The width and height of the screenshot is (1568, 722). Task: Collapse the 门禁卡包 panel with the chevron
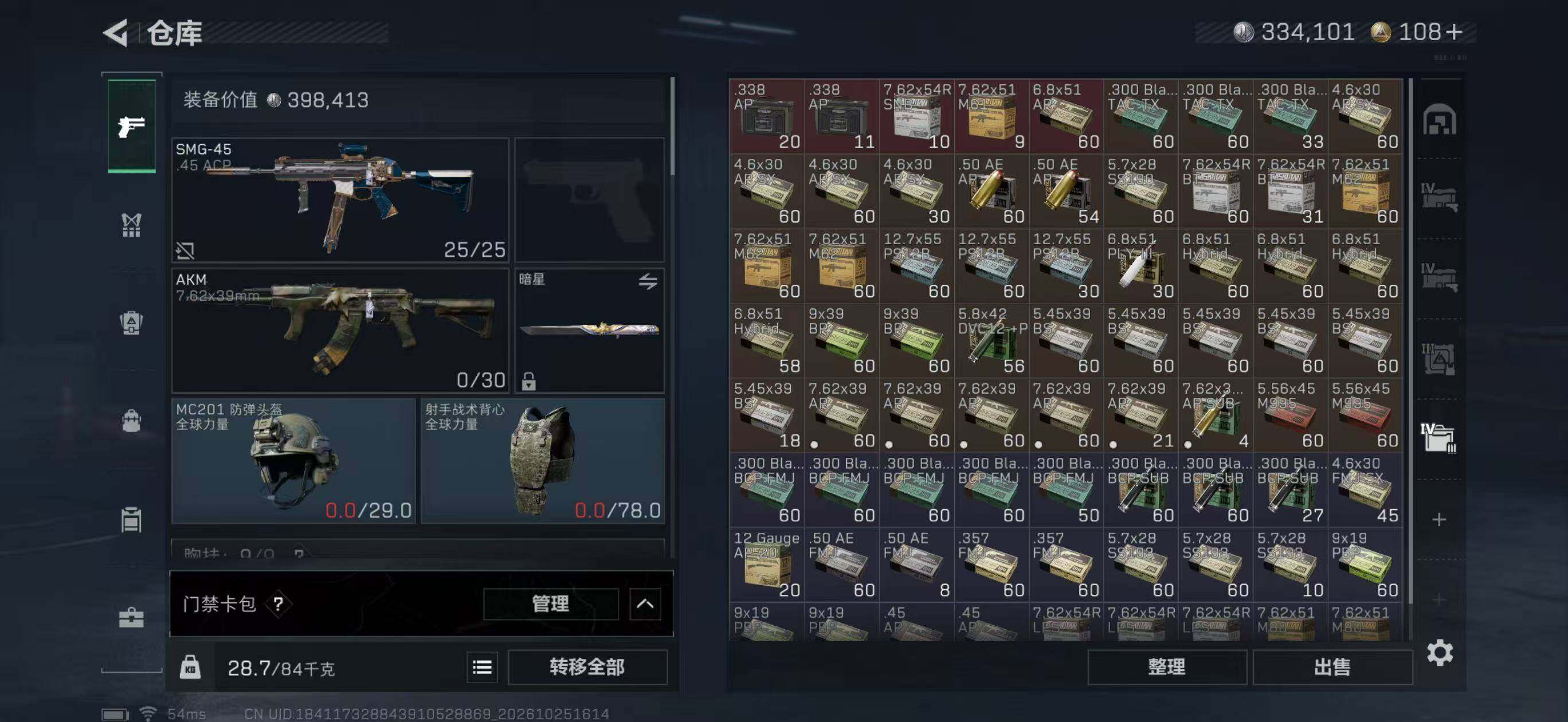click(x=645, y=604)
